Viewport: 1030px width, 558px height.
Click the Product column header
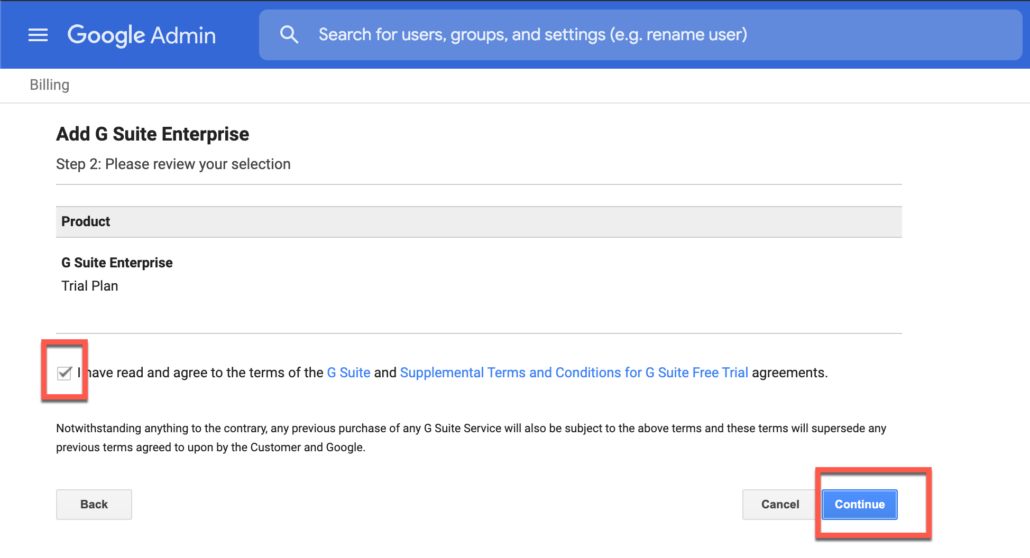479,221
